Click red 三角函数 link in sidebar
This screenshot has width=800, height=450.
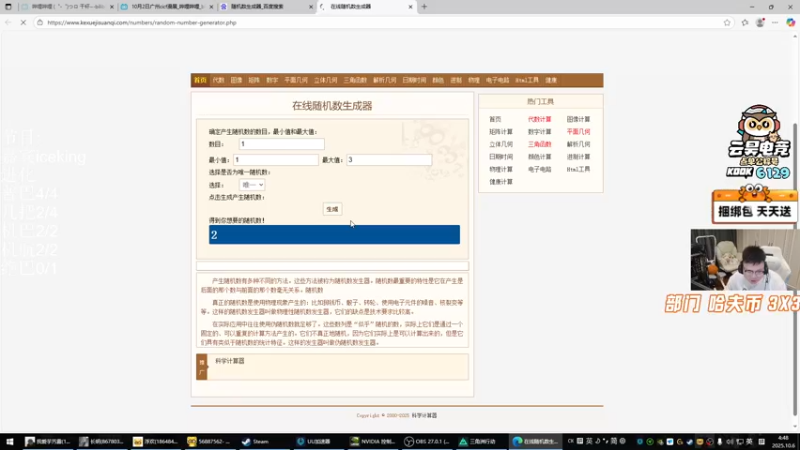pyautogui.click(x=539, y=144)
